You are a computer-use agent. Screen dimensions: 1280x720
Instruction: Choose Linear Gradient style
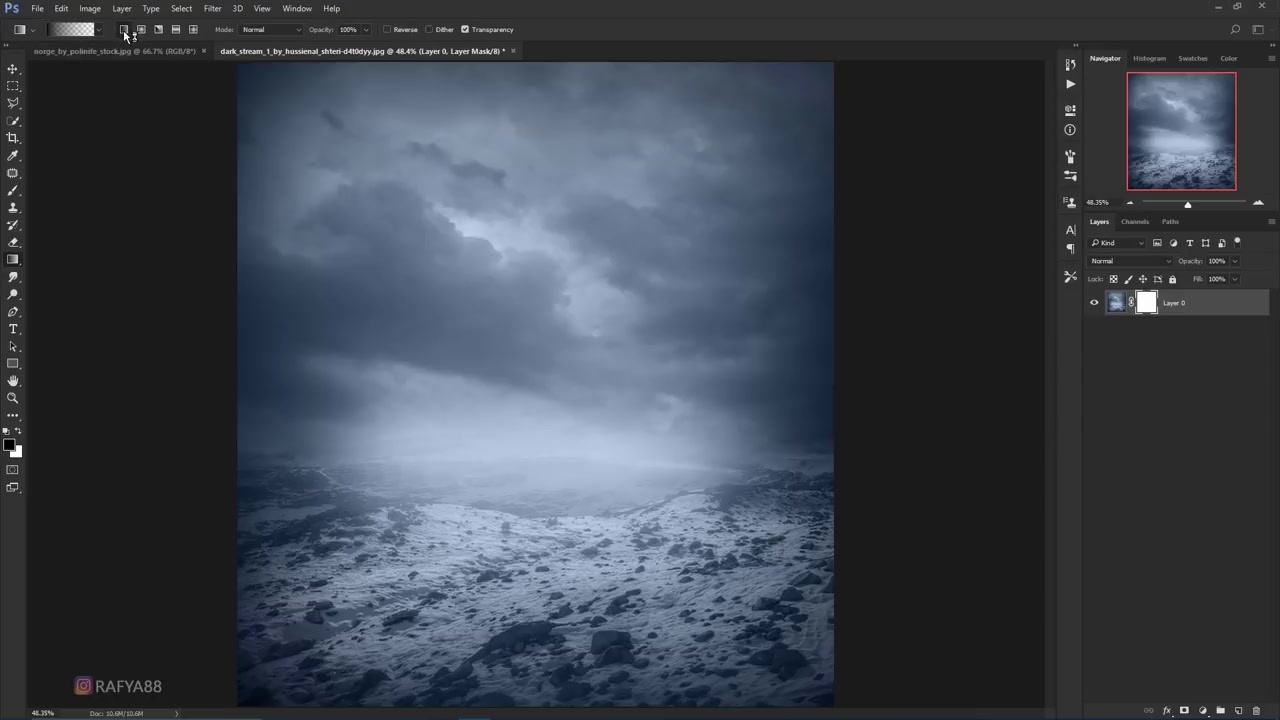point(124,30)
